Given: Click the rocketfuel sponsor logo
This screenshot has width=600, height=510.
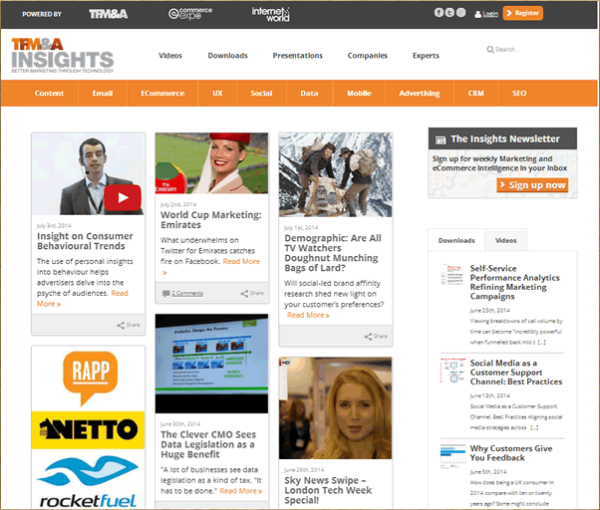Looking at the screenshot, I should [88, 481].
